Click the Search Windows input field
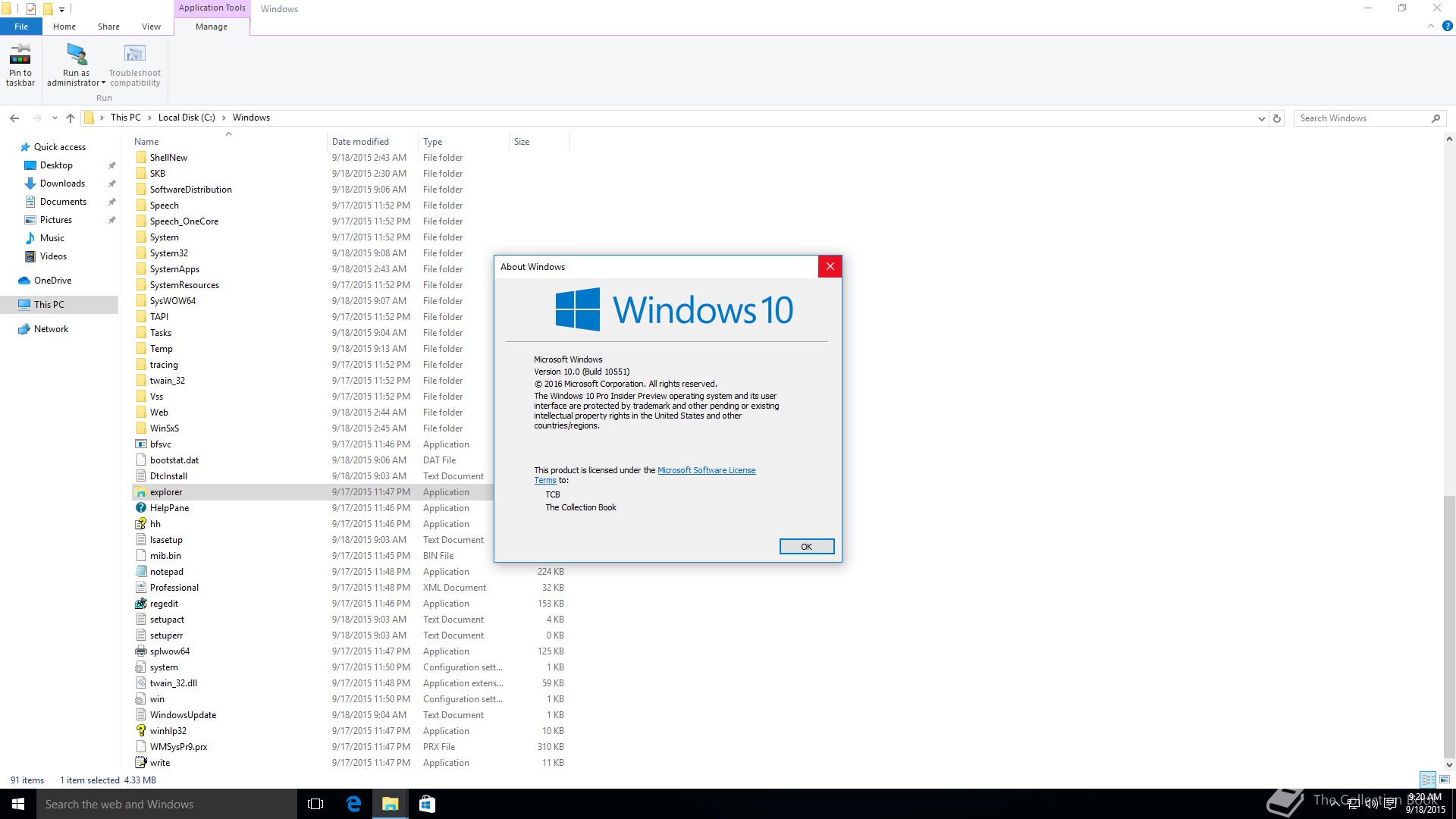Screen dimensions: 1456x819 [1361, 118]
